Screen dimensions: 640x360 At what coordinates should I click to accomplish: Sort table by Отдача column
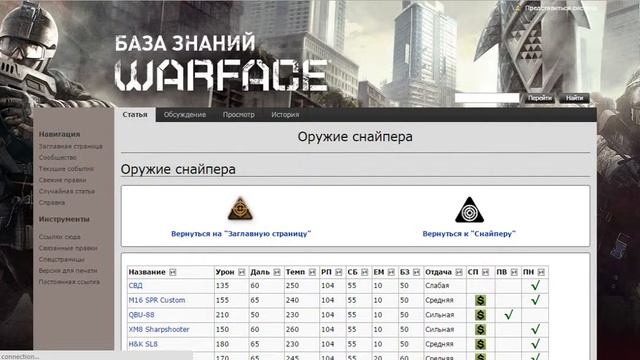(459, 272)
